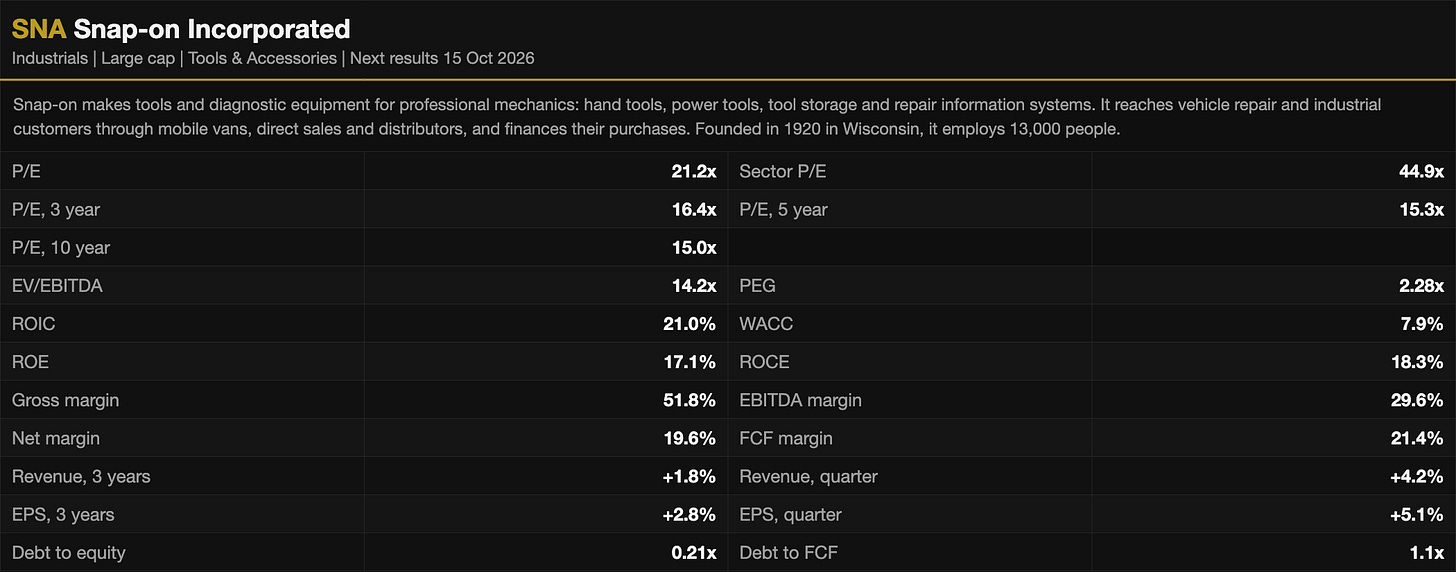Select the PEG value 2.28x
Screen dimensions: 1456x572
1421,286
